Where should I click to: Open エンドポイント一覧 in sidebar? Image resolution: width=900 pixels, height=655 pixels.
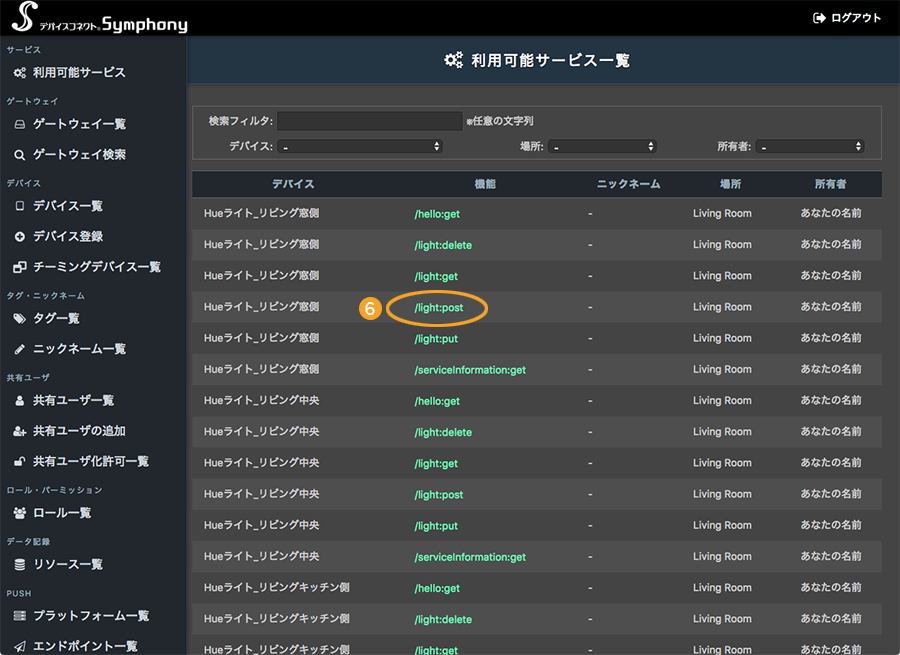click(x=85, y=646)
